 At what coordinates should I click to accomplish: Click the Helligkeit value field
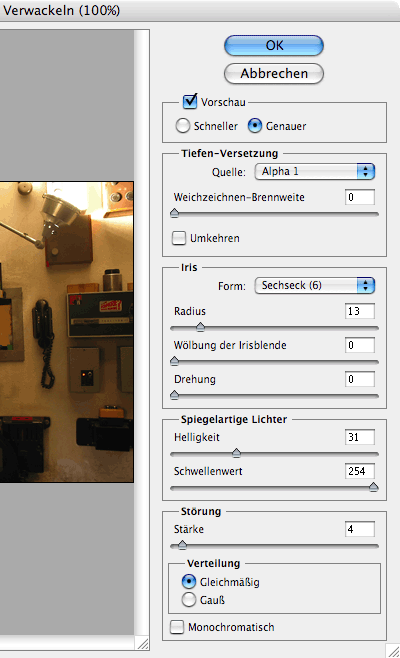tap(360, 437)
